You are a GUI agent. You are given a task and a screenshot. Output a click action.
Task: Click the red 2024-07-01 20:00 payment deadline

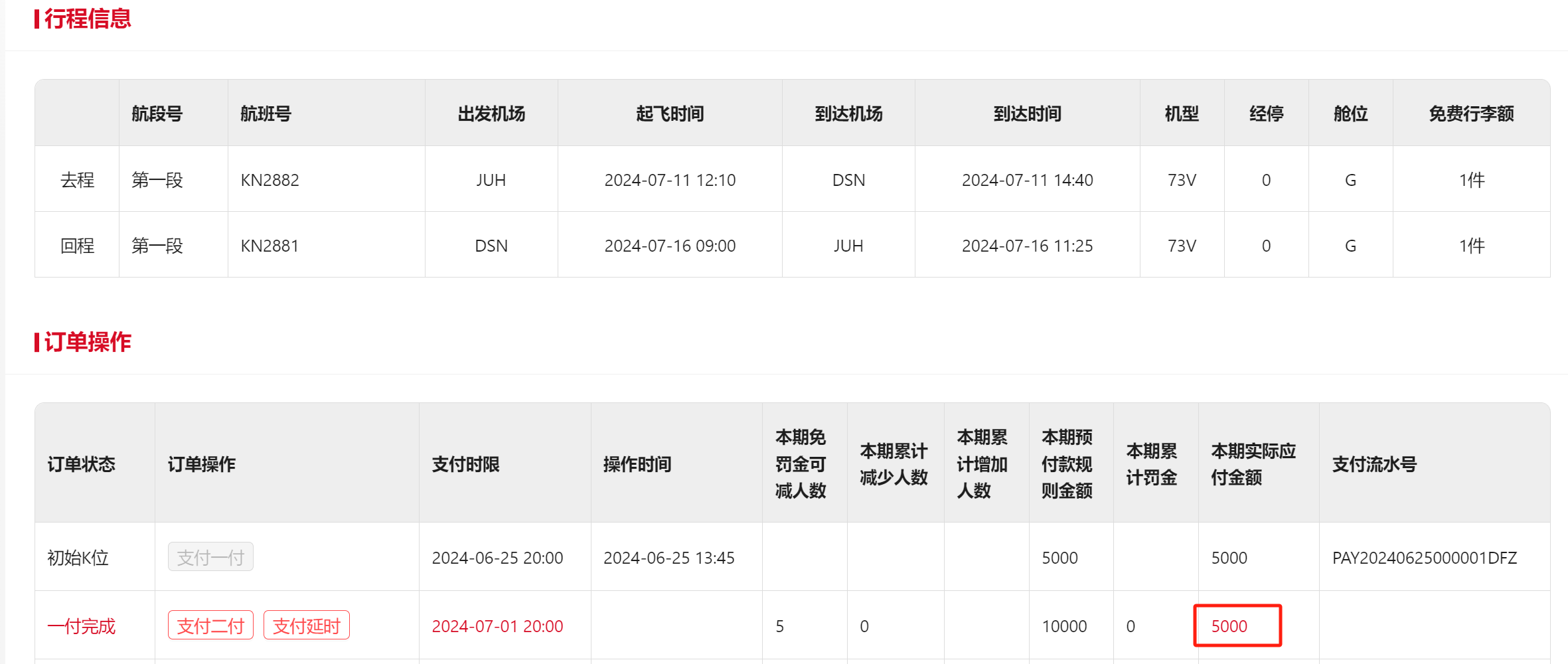click(497, 626)
